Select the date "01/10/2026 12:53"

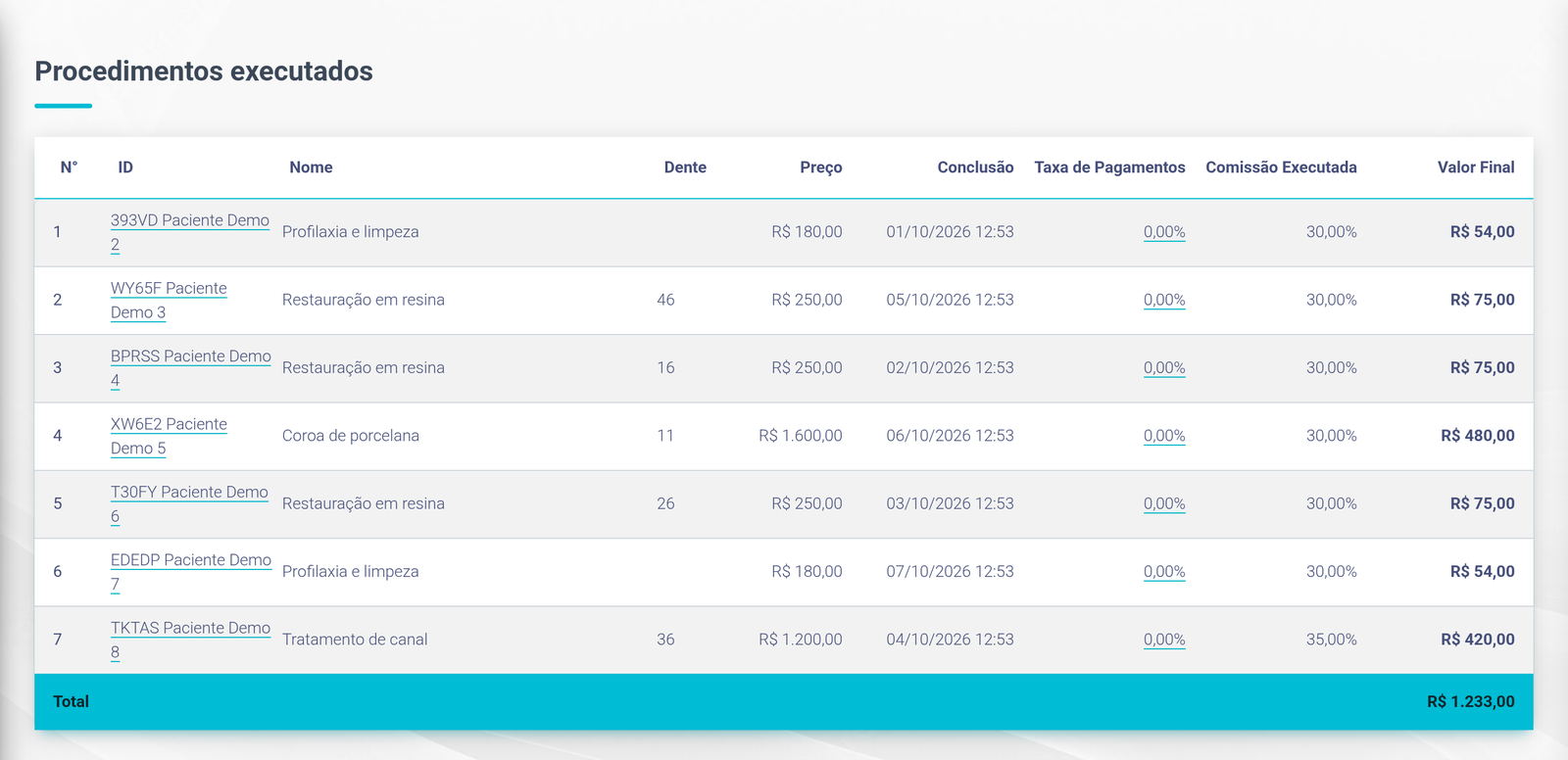(x=951, y=232)
